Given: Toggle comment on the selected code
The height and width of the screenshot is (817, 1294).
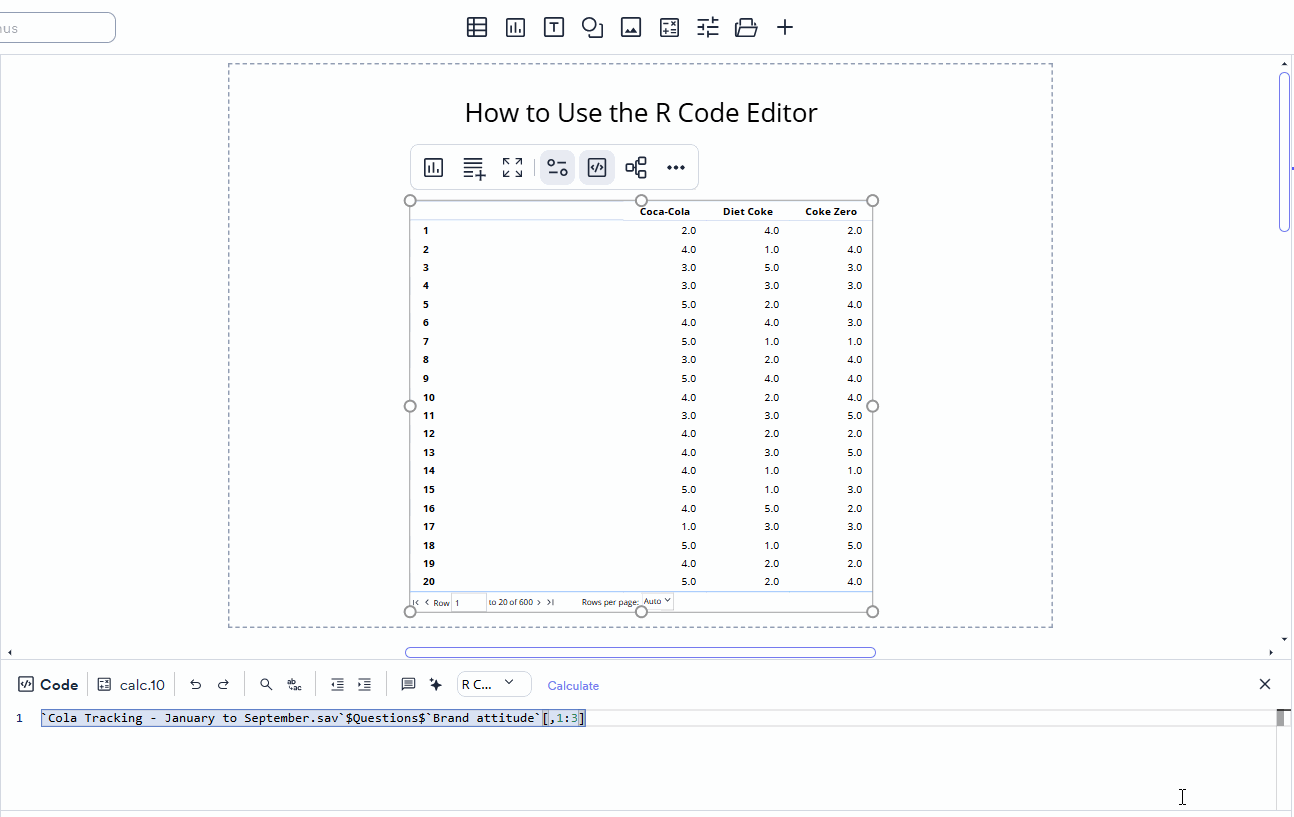Looking at the screenshot, I should tap(408, 685).
